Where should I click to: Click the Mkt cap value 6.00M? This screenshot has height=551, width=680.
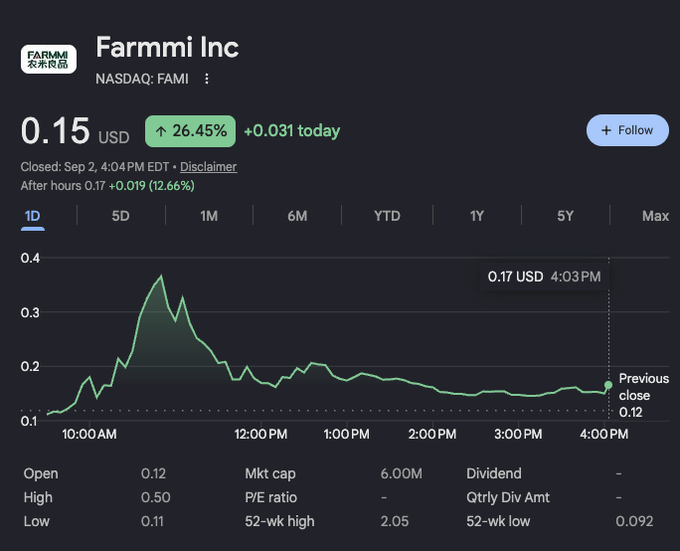pyautogui.click(x=401, y=473)
